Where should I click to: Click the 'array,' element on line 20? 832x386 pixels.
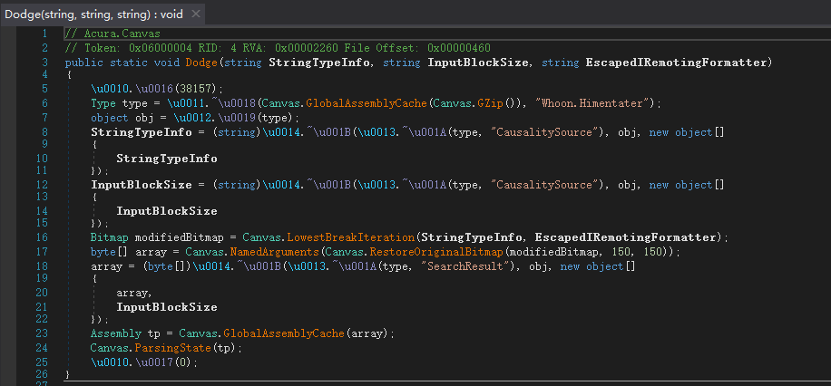[x=134, y=293]
